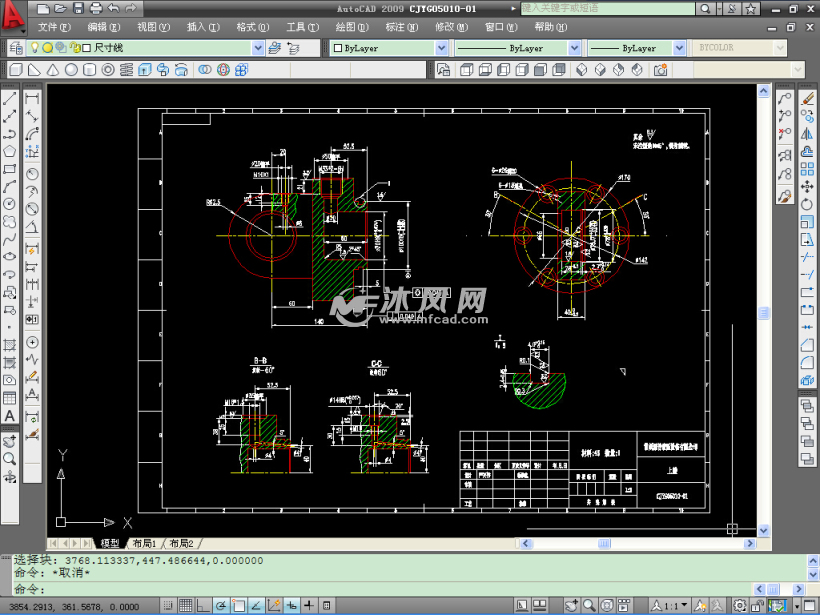Click the Erase tool in modify toolbar
Image resolution: width=820 pixels, height=615 pixels.
807,99
